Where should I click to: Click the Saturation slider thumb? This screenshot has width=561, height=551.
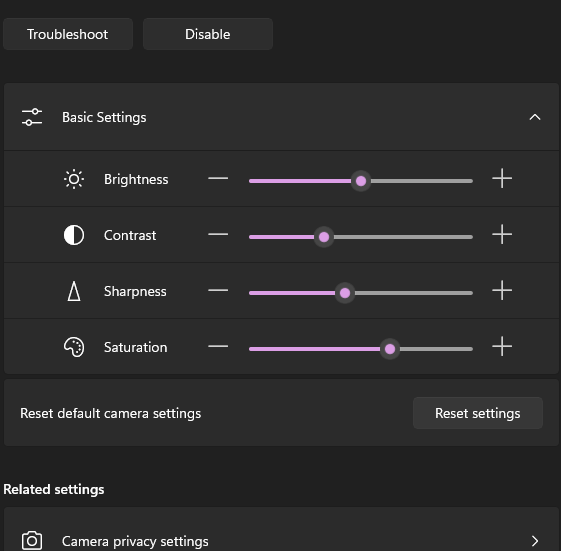(x=390, y=349)
